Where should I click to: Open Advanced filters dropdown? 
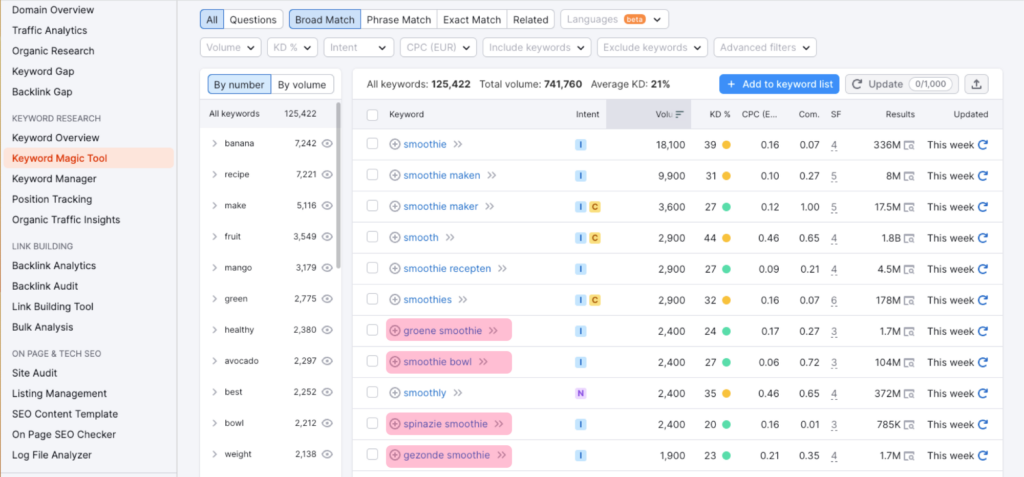[x=765, y=48]
